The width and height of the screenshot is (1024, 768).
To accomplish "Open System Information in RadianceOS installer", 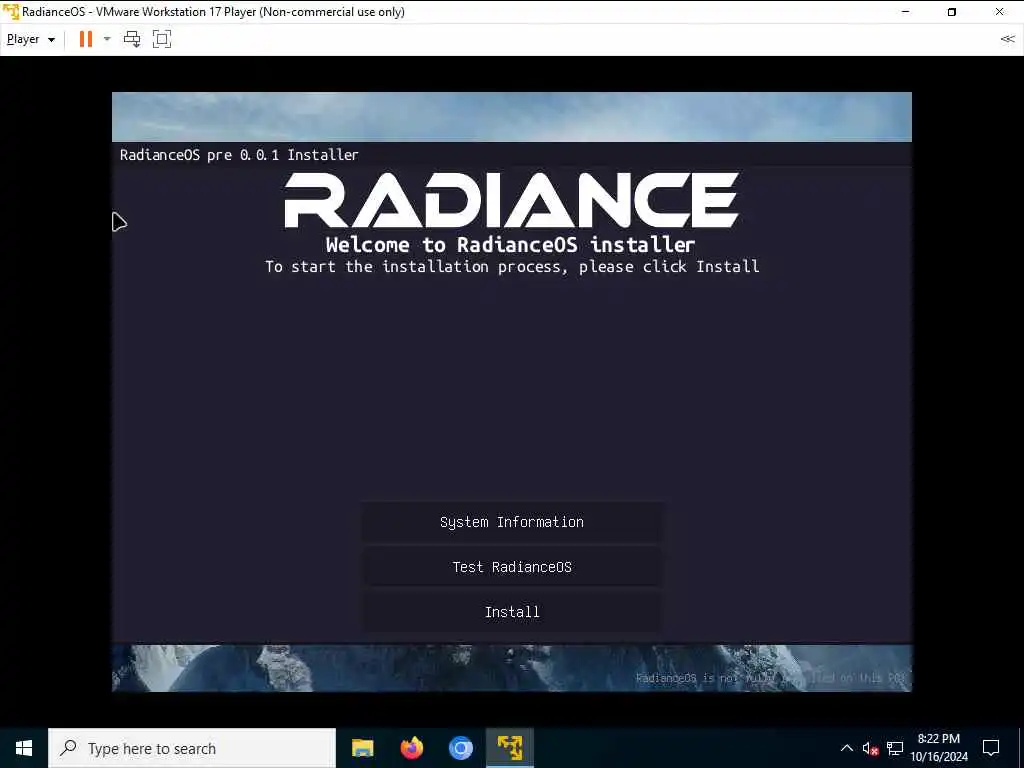I will (512, 522).
